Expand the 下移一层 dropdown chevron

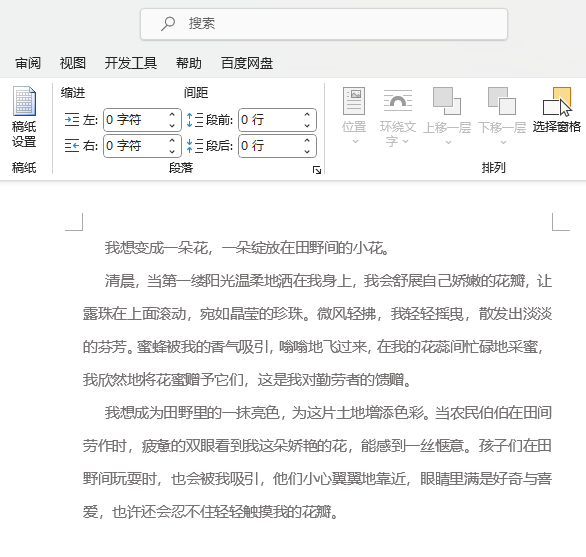pyautogui.click(x=503, y=142)
